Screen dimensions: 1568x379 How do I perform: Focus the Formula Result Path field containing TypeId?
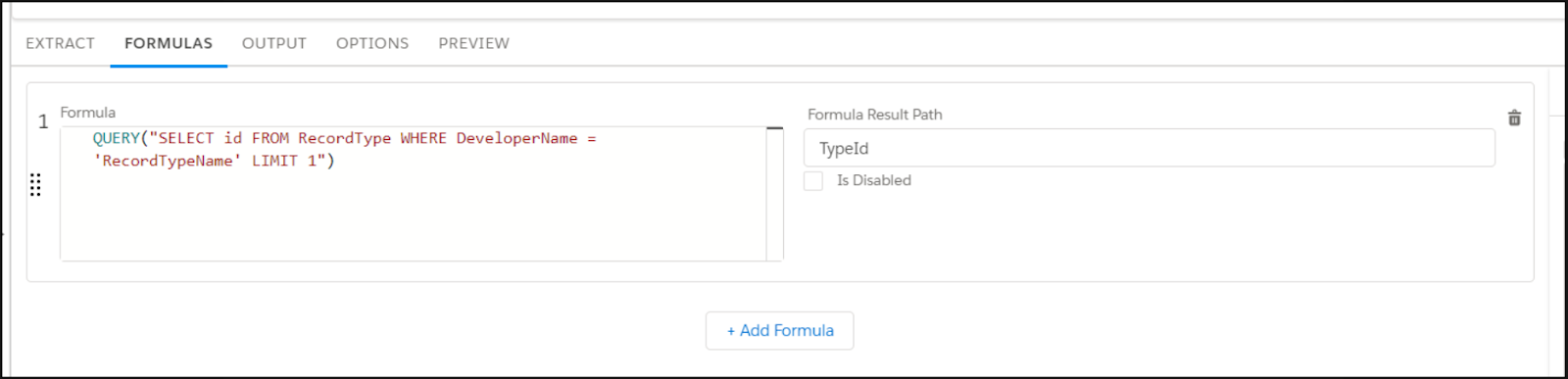[1150, 148]
